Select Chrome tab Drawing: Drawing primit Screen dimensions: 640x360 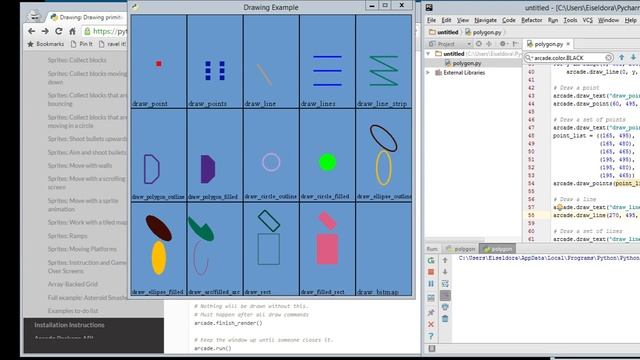click(87, 17)
